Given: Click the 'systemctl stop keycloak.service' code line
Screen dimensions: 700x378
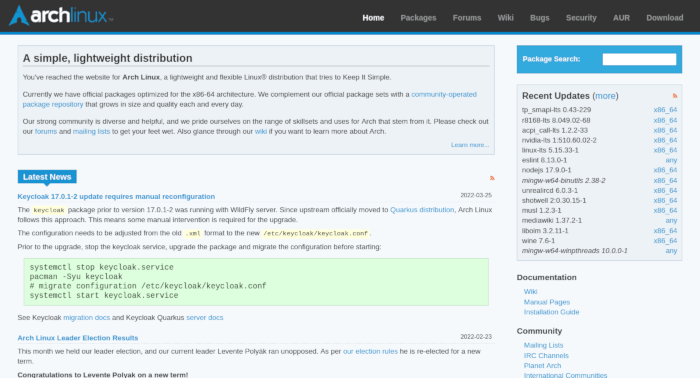Looking at the screenshot, I should pyautogui.click(x=101, y=267).
